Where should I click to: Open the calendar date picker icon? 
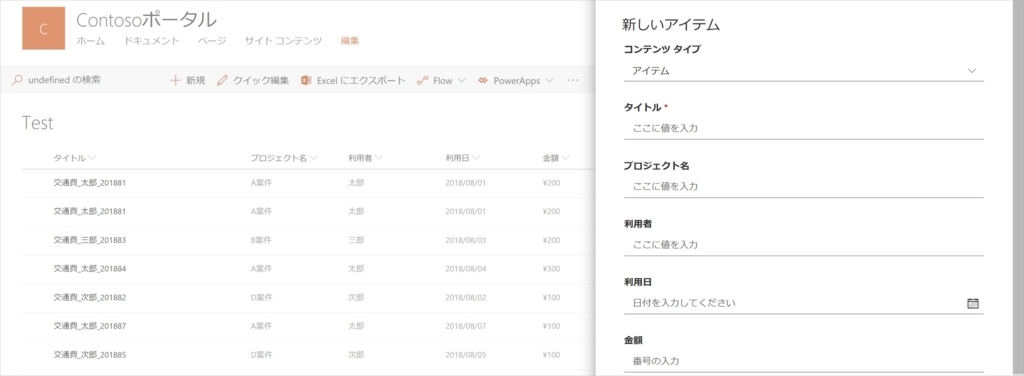[972, 303]
